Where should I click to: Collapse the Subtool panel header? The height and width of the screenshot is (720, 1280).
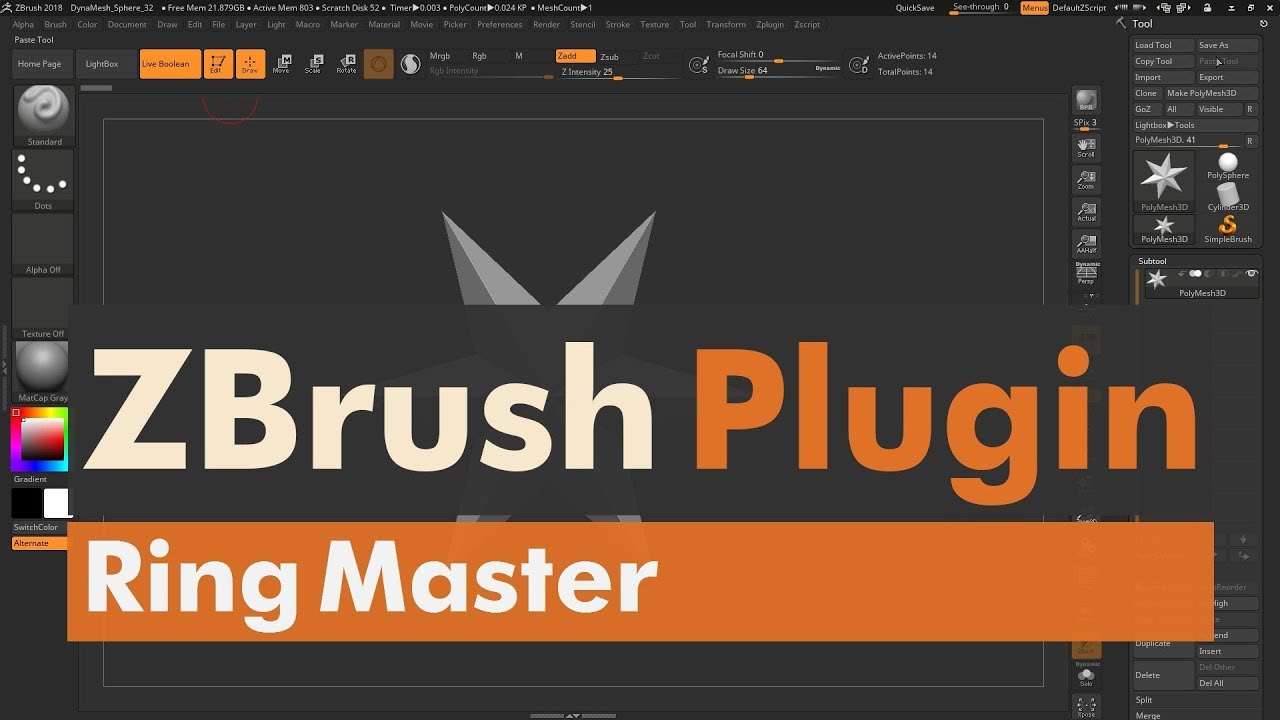point(1152,261)
